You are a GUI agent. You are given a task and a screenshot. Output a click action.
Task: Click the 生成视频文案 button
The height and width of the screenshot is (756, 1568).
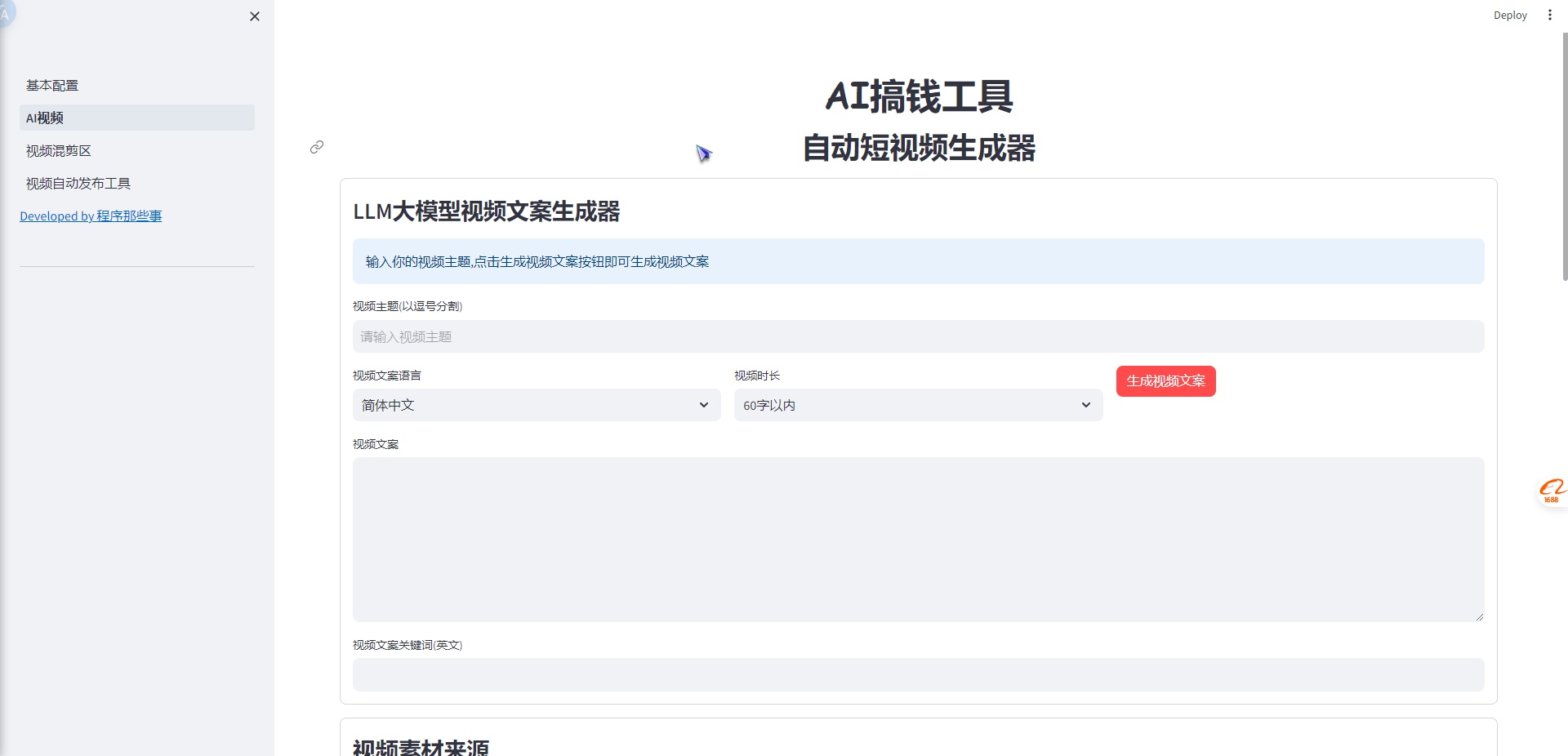coord(1165,380)
